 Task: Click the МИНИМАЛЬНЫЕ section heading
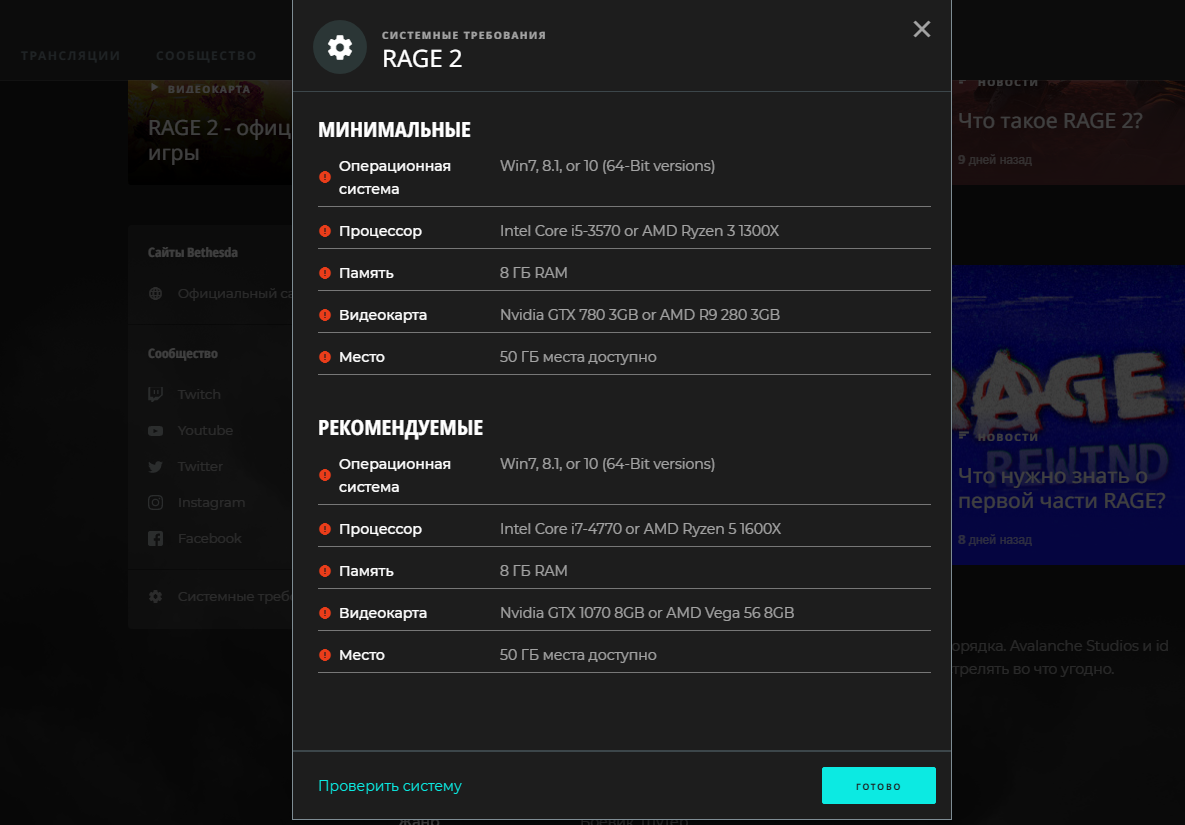click(x=394, y=130)
